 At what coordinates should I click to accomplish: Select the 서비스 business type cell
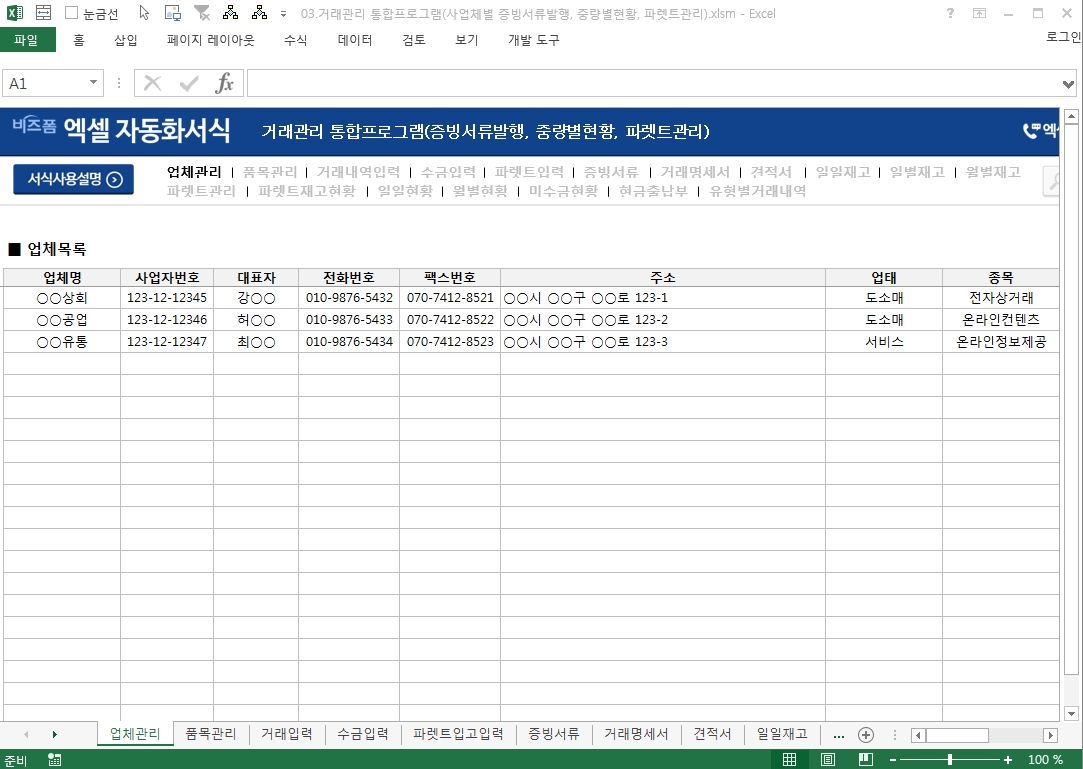pos(884,341)
